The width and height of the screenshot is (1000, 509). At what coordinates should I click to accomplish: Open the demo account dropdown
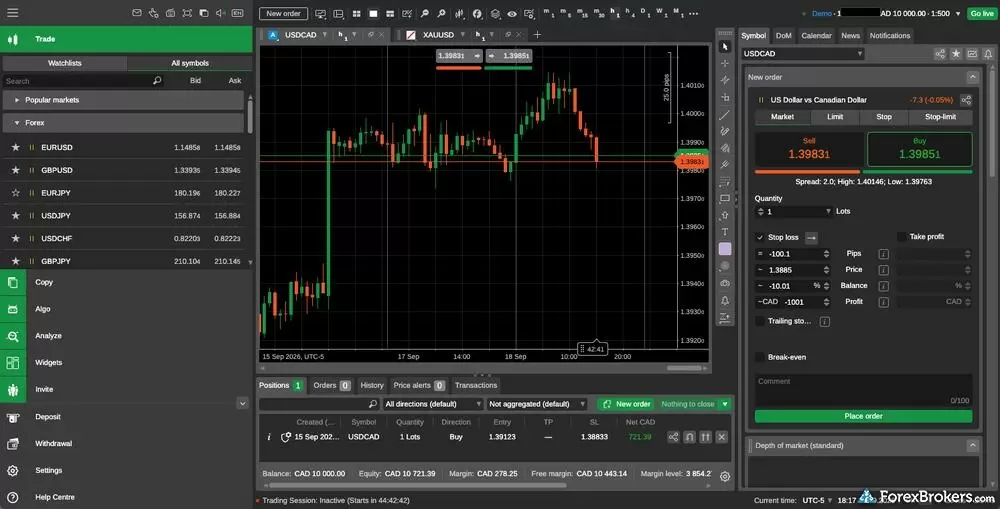(958, 13)
